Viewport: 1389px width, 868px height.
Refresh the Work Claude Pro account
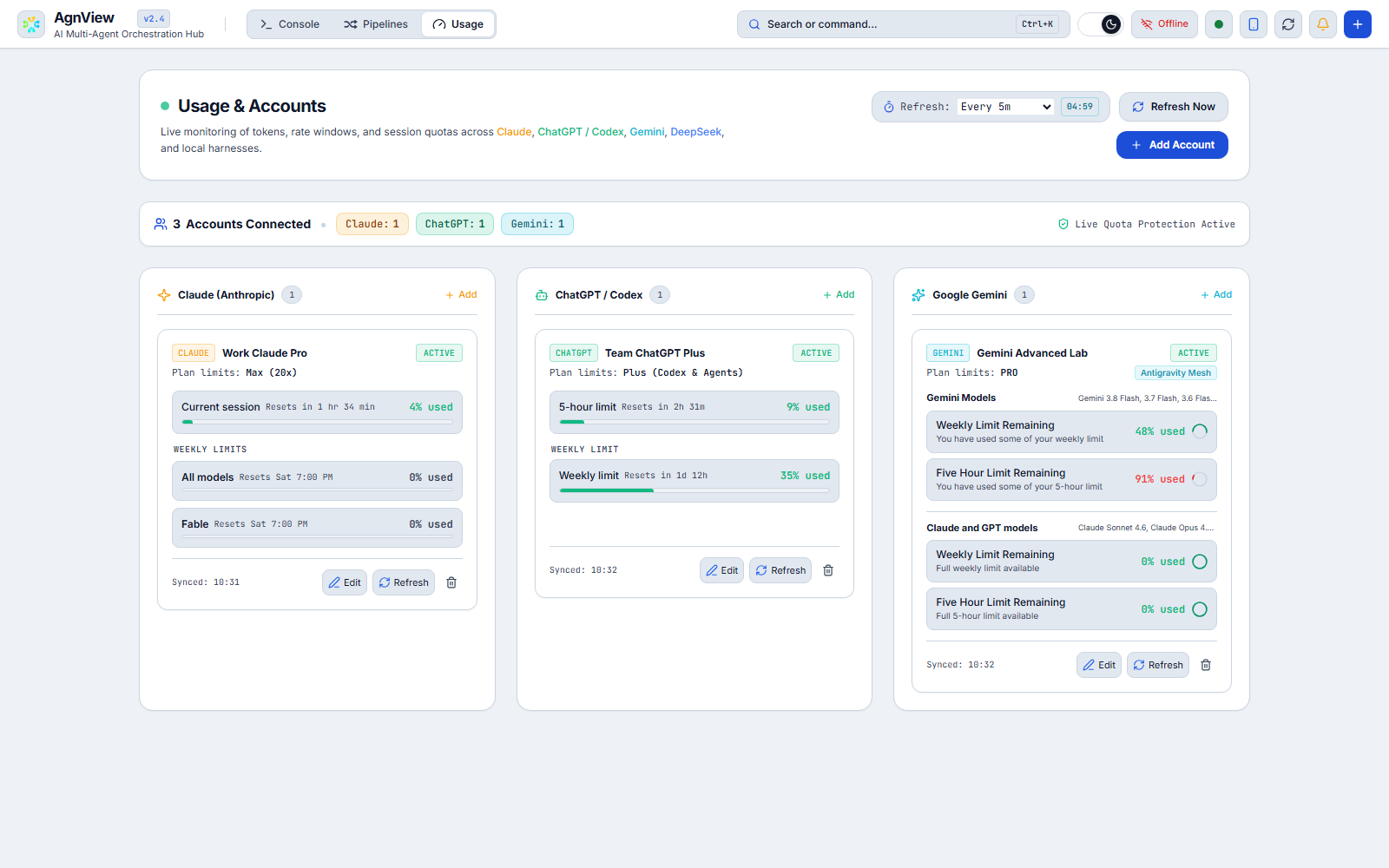pos(404,582)
